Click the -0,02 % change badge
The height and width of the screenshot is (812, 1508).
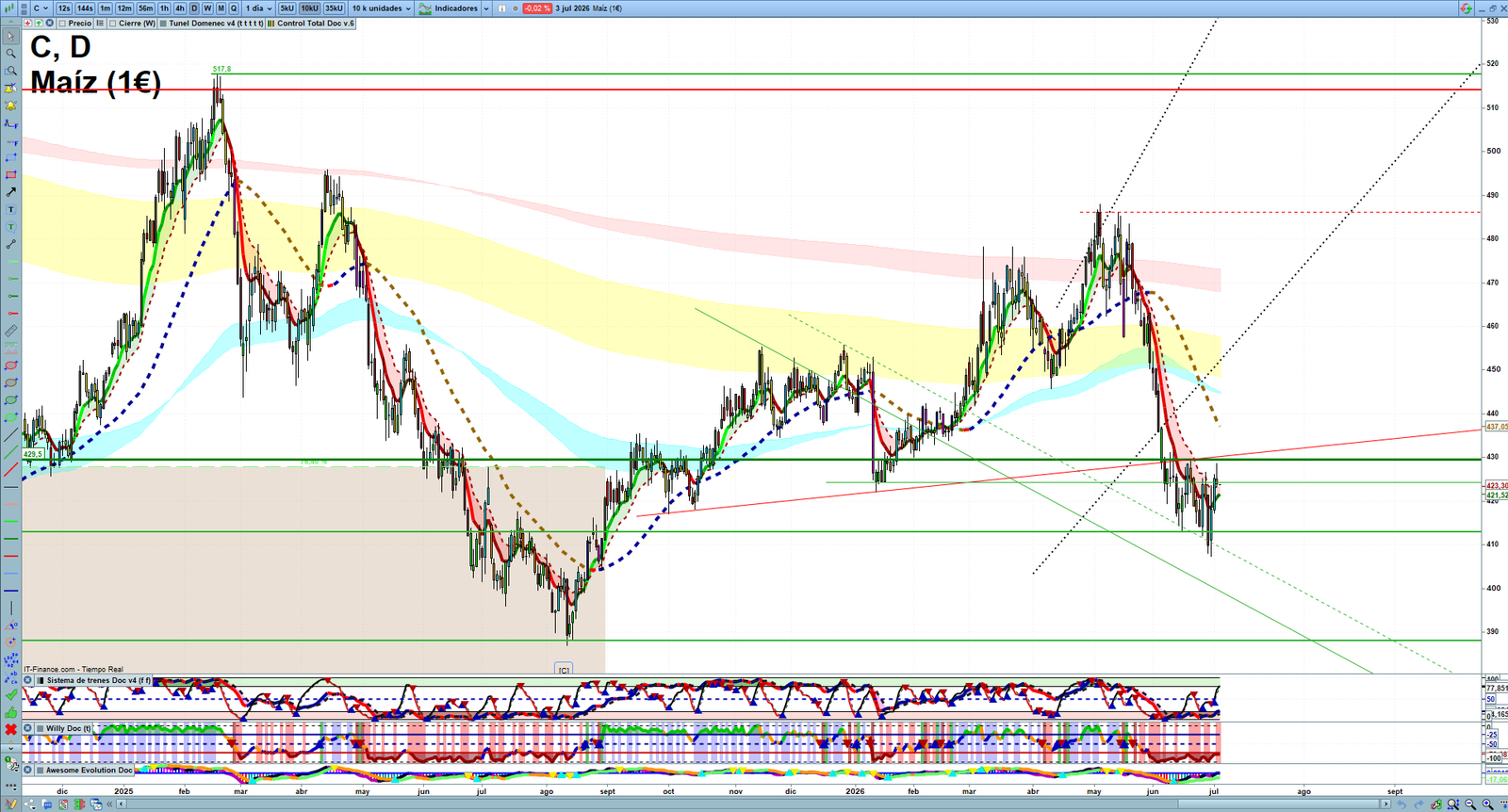point(537,8)
